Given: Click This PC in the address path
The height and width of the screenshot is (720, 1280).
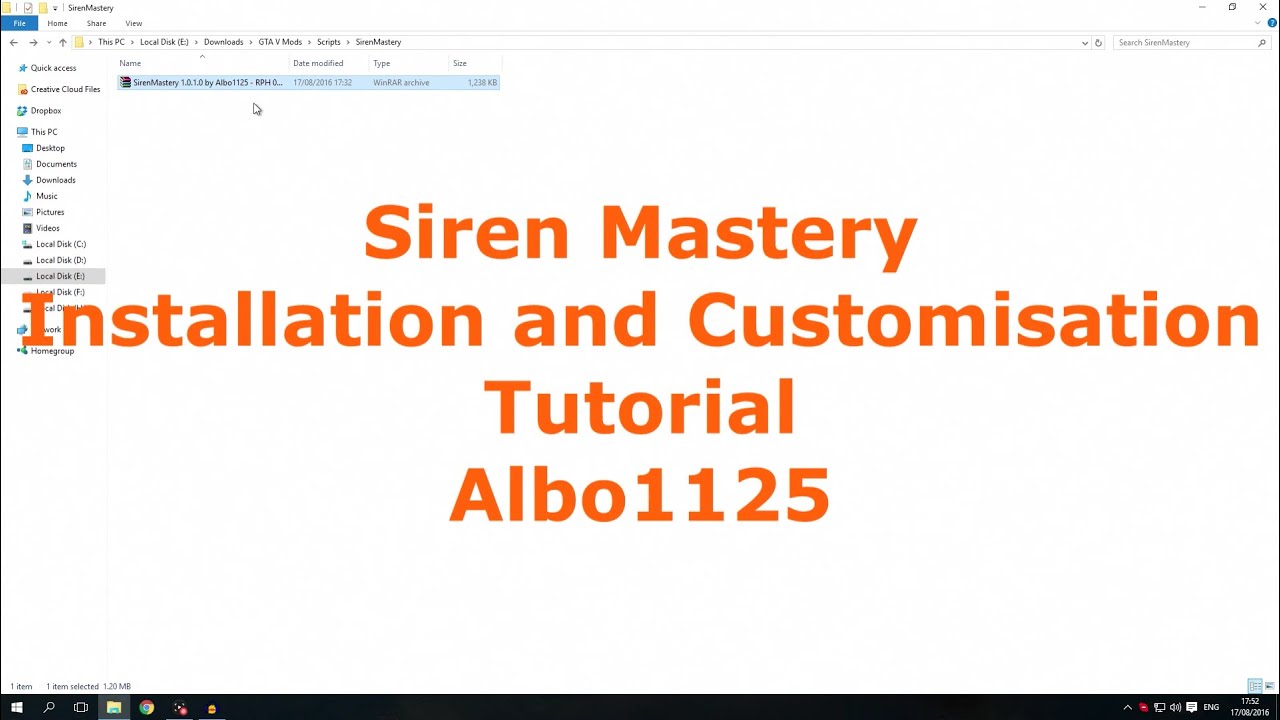Looking at the screenshot, I should click(x=111, y=42).
